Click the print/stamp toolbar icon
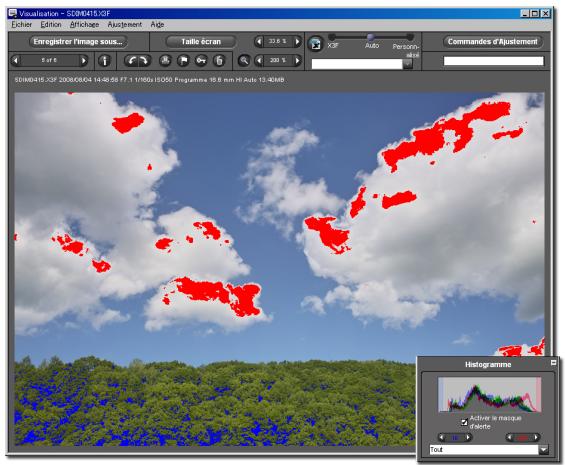The width and height of the screenshot is (565, 465). click(165, 61)
